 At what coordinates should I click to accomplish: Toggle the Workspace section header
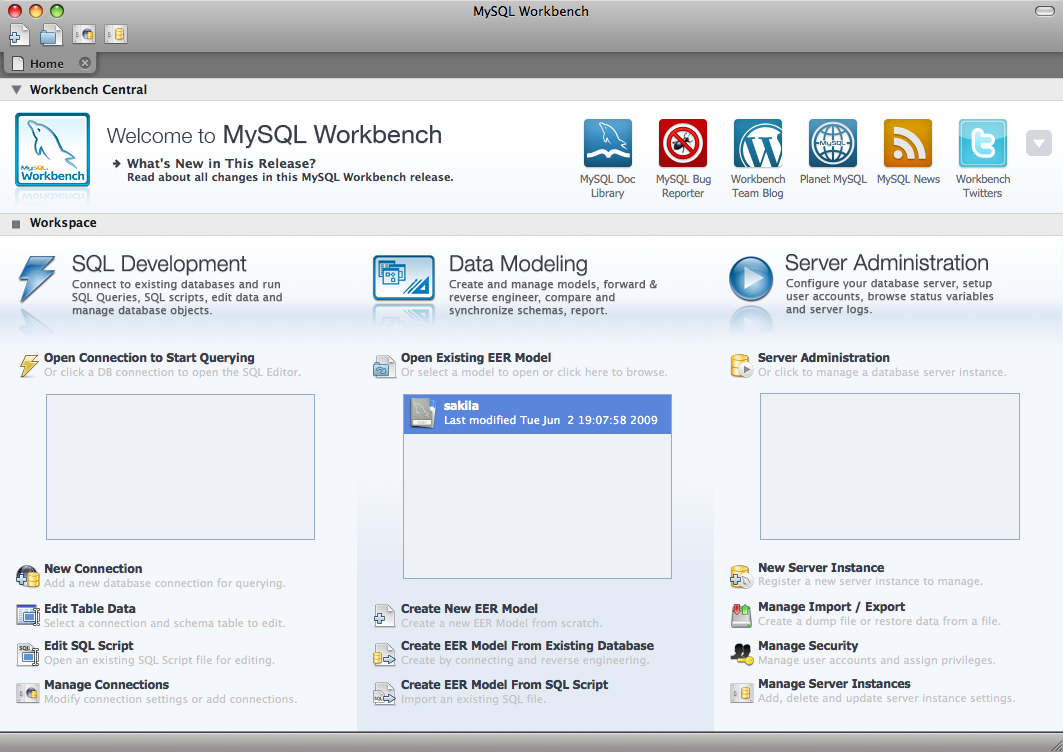click(x=16, y=224)
